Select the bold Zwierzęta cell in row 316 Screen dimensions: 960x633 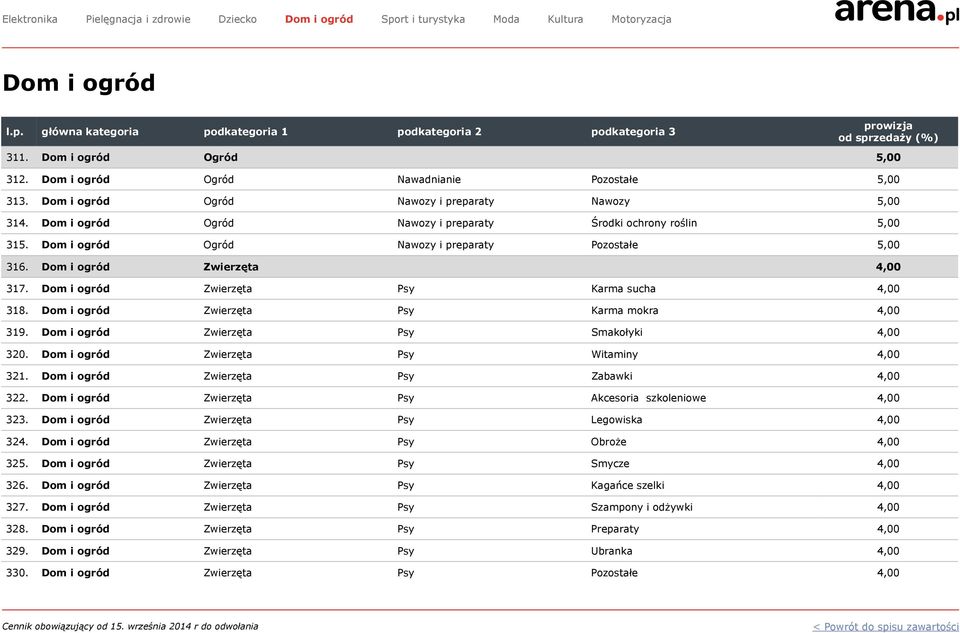tap(231, 267)
